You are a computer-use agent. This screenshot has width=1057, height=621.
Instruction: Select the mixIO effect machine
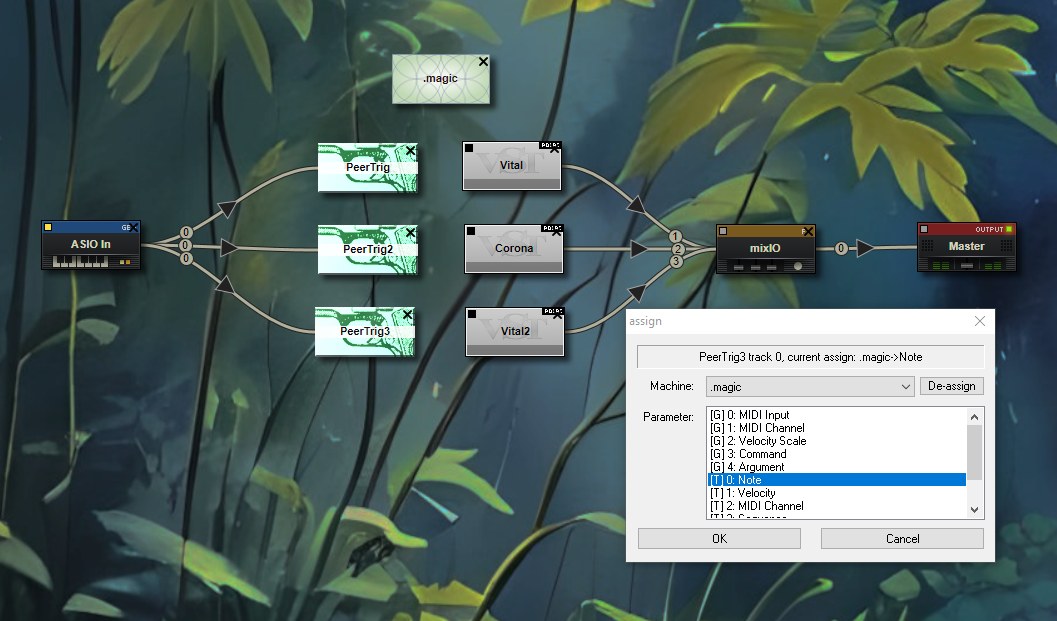pyautogui.click(x=766, y=249)
